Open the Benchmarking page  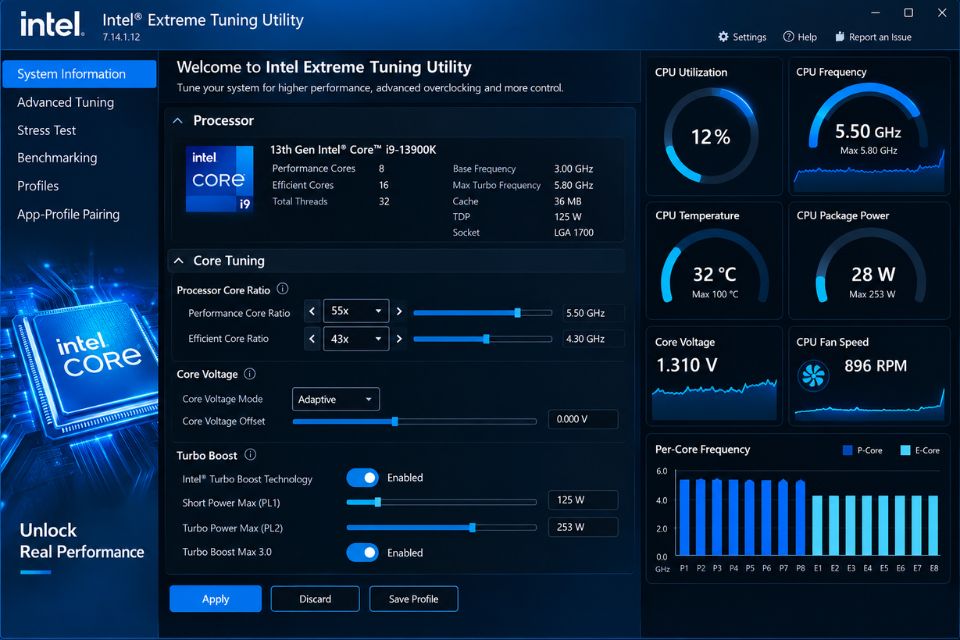[x=57, y=158]
